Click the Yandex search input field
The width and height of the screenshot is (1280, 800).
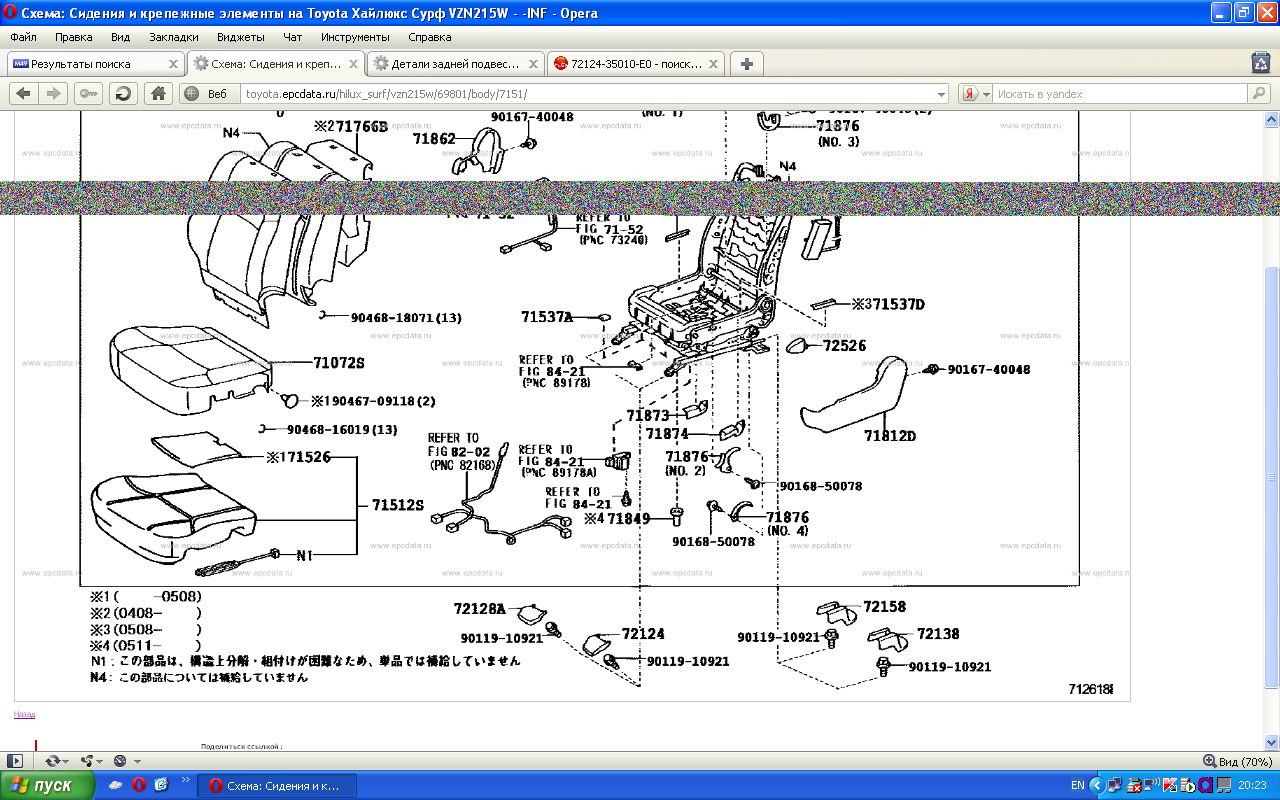1120,94
